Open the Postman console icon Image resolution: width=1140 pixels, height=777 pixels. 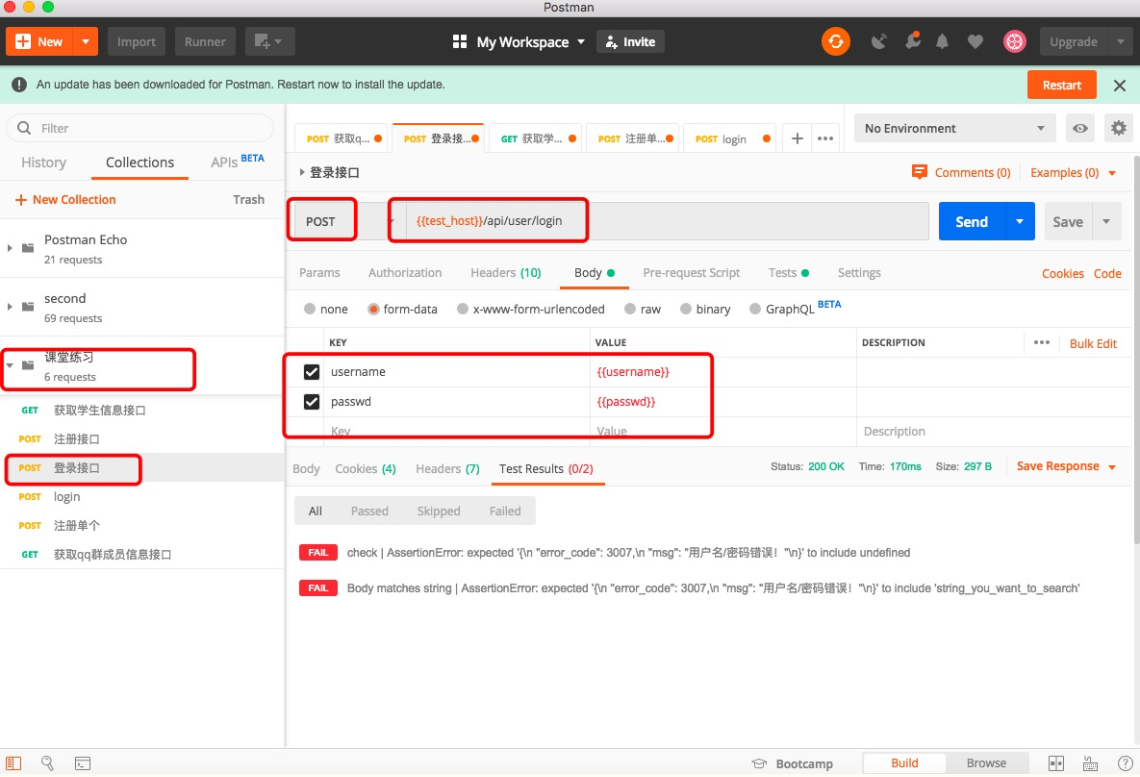[83, 763]
